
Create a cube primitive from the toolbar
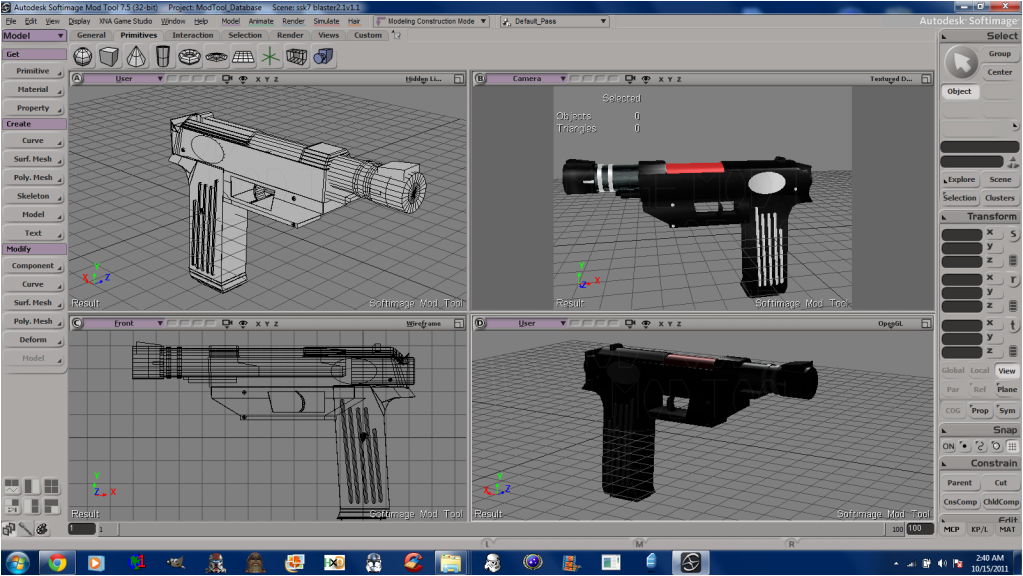(x=110, y=57)
